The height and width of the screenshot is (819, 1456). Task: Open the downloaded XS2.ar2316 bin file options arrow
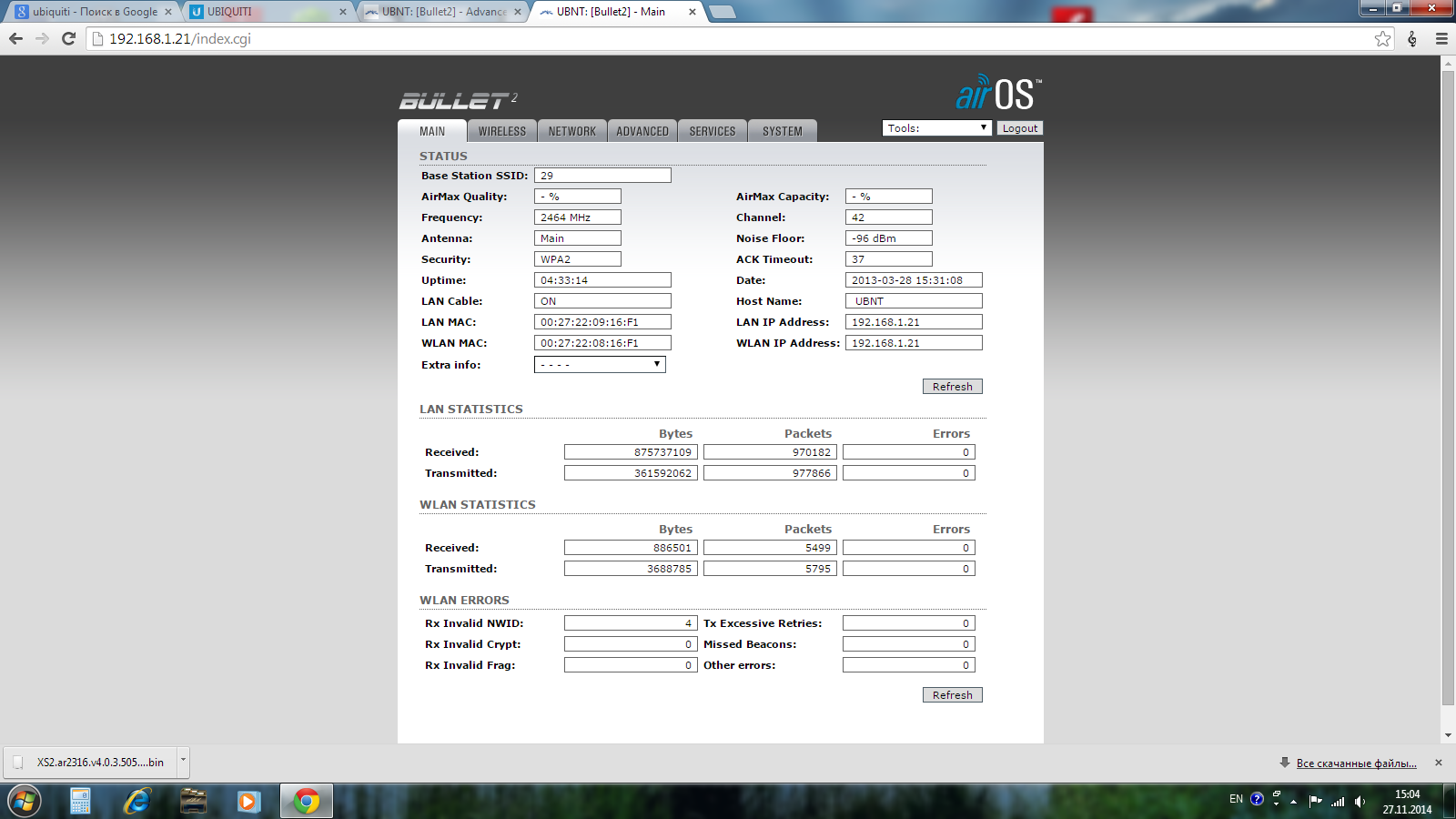pos(183,761)
